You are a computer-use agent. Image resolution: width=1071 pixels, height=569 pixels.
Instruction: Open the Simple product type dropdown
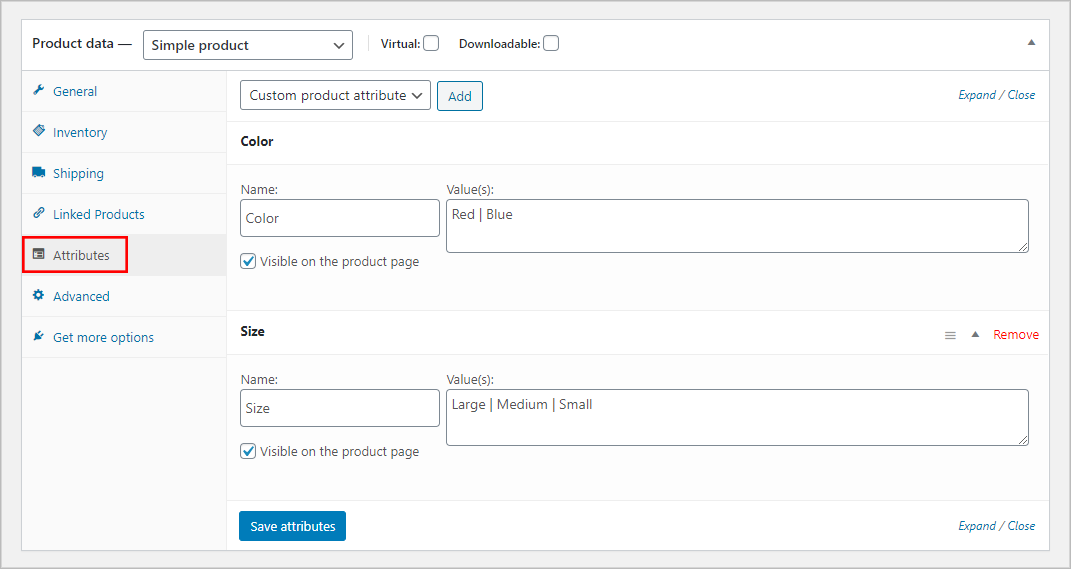[x=247, y=45]
